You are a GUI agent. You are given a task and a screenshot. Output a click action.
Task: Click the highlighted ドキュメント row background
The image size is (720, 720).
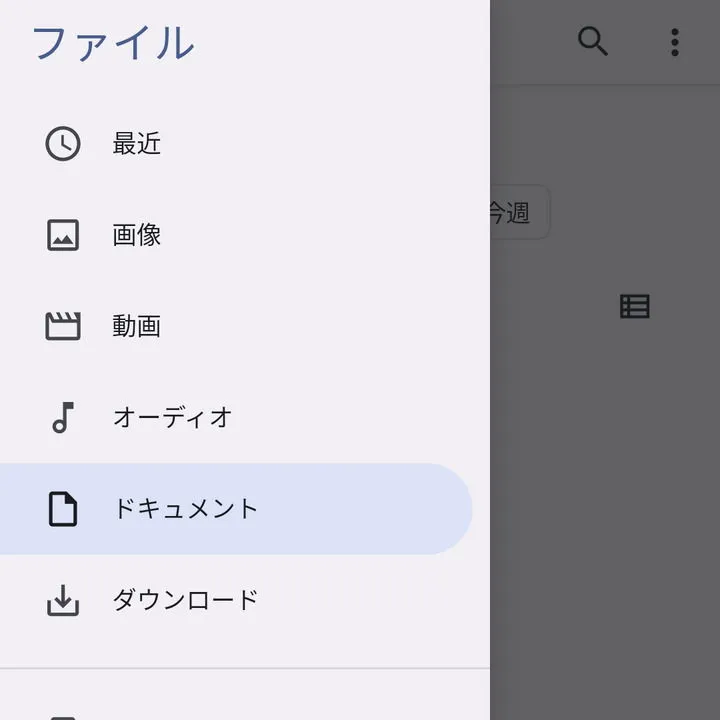380,508
